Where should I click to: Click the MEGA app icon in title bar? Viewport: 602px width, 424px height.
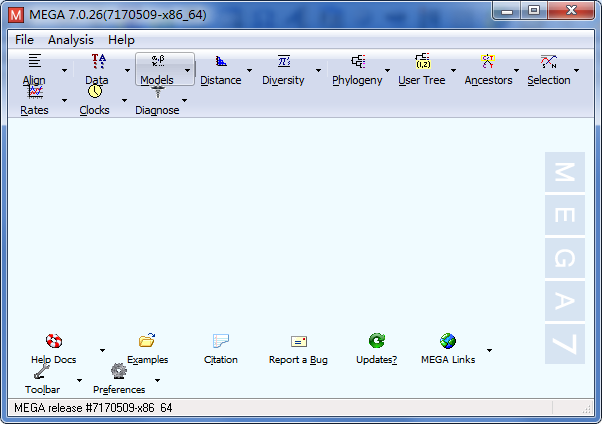point(17,15)
